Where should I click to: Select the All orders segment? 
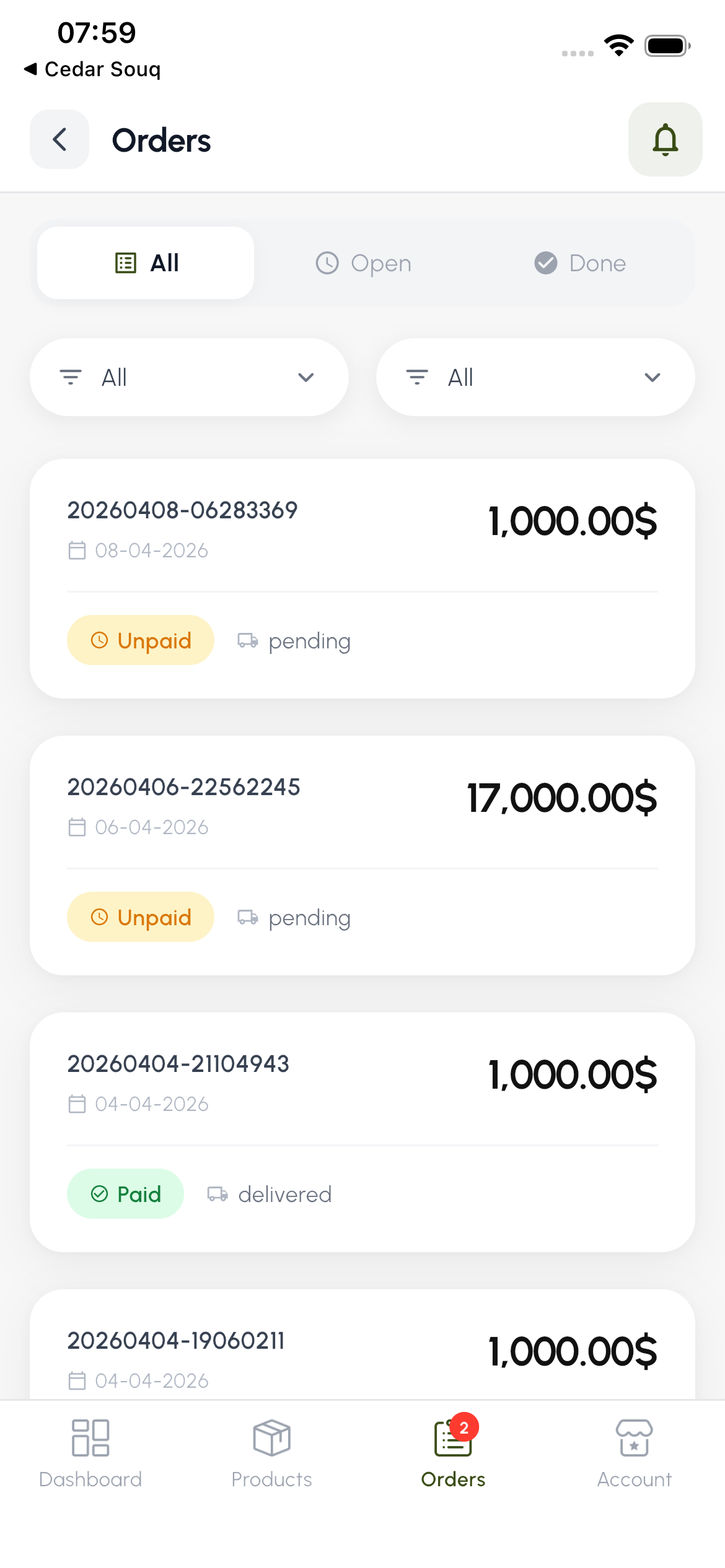pos(146,263)
